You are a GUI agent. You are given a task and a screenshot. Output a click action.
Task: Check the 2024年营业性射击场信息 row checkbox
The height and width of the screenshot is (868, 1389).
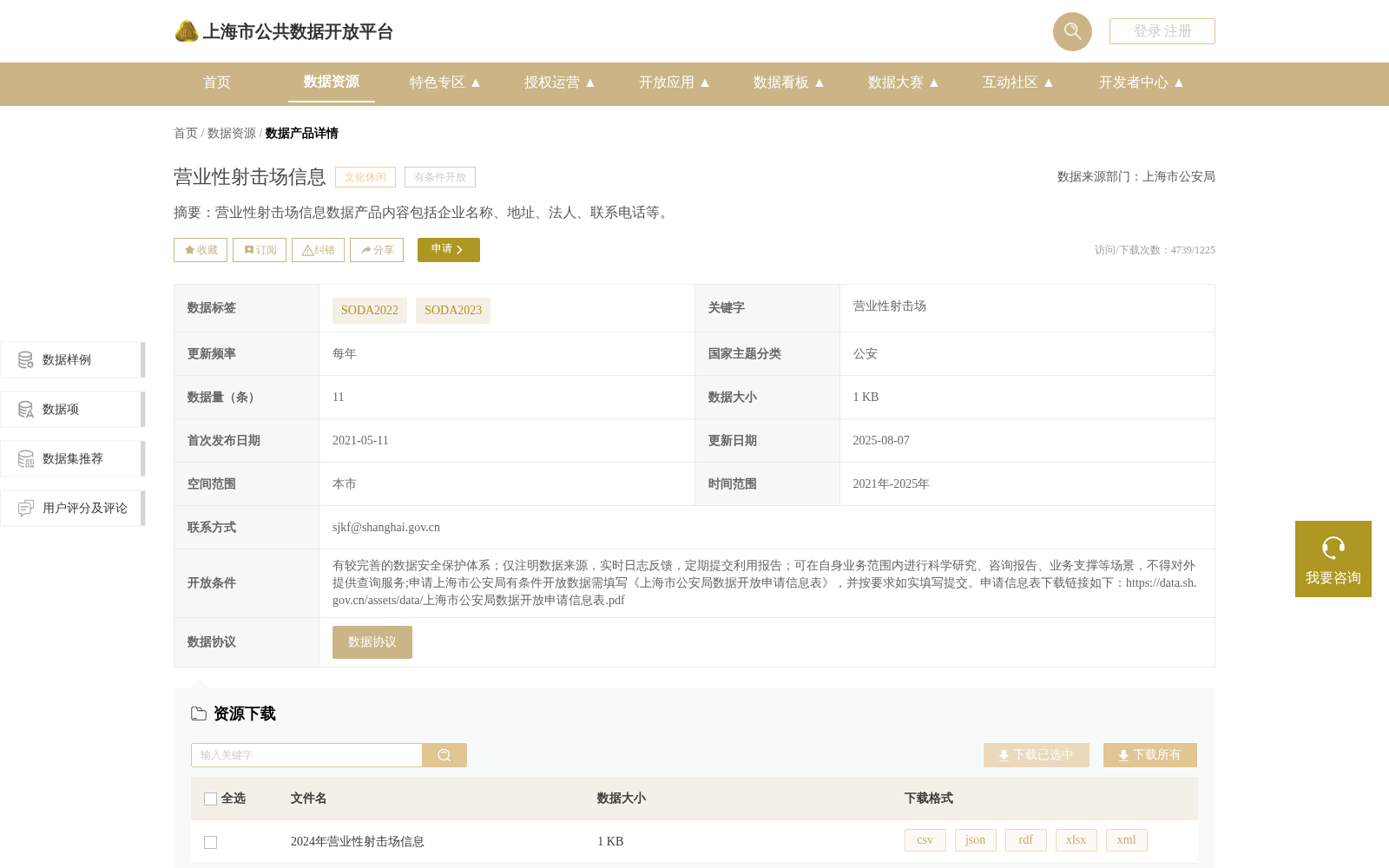[210, 843]
